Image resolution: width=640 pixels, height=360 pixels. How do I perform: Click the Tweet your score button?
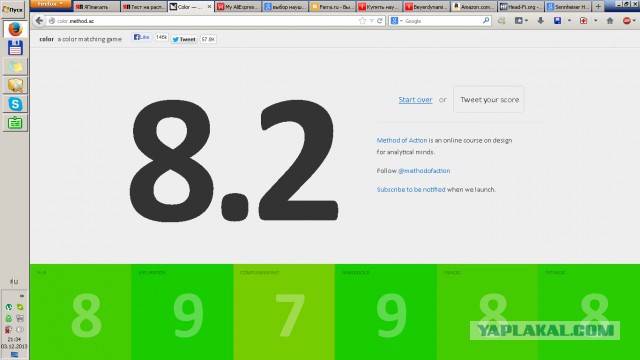(489, 99)
